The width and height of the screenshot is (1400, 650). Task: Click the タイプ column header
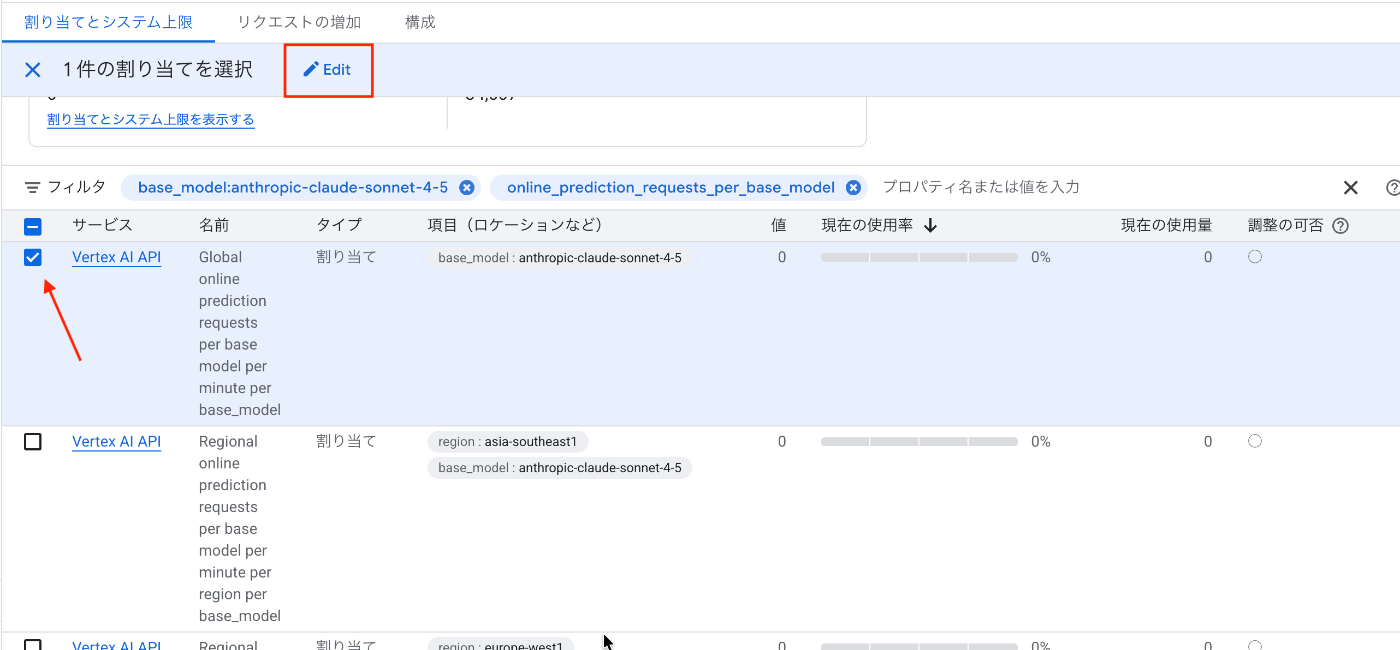coord(339,225)
